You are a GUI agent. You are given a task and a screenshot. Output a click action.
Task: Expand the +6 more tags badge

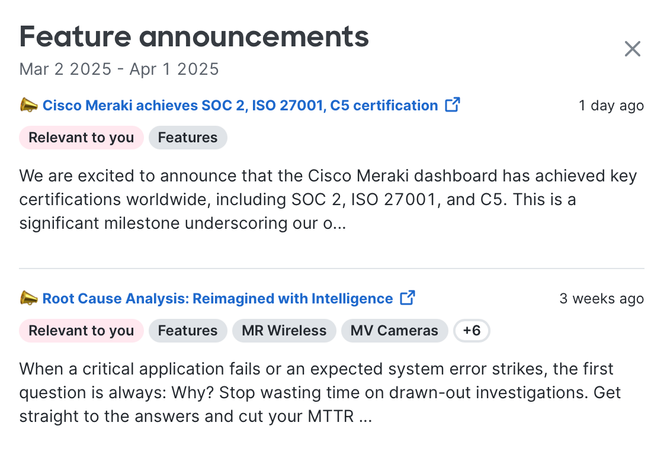pyautogui.click(x=472, y=331)
